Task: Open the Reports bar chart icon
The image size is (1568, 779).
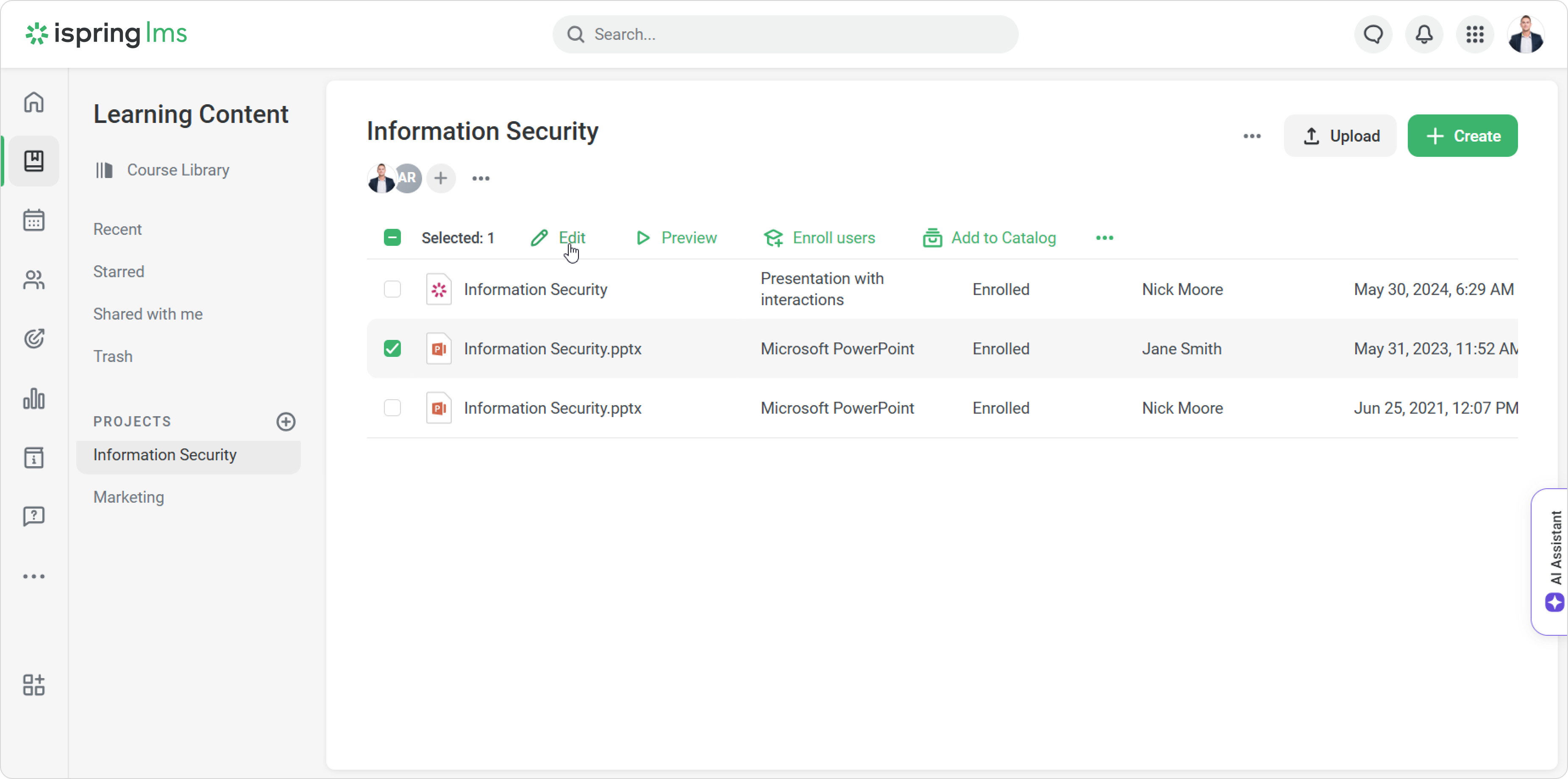Action: 34,399
